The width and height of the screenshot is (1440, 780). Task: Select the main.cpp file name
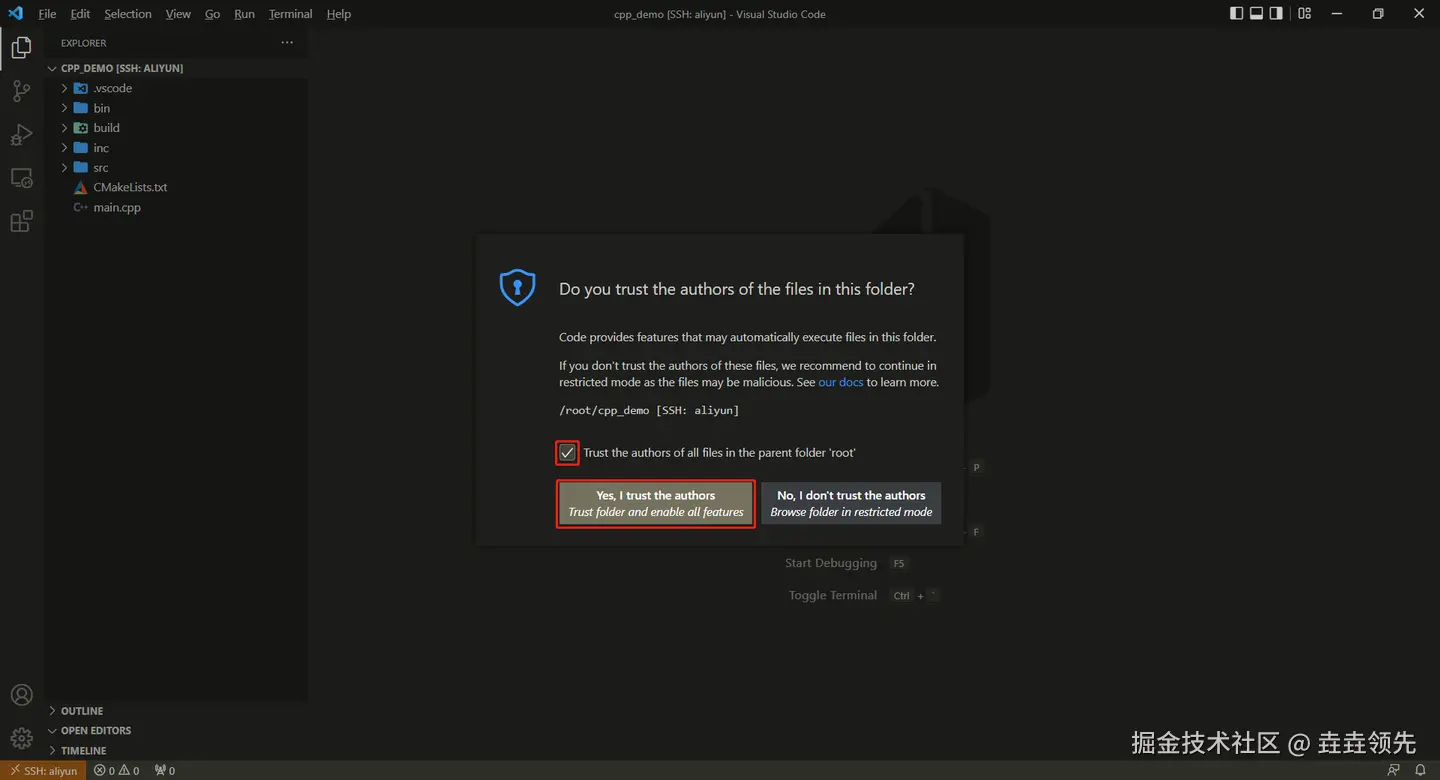[117, 208]
